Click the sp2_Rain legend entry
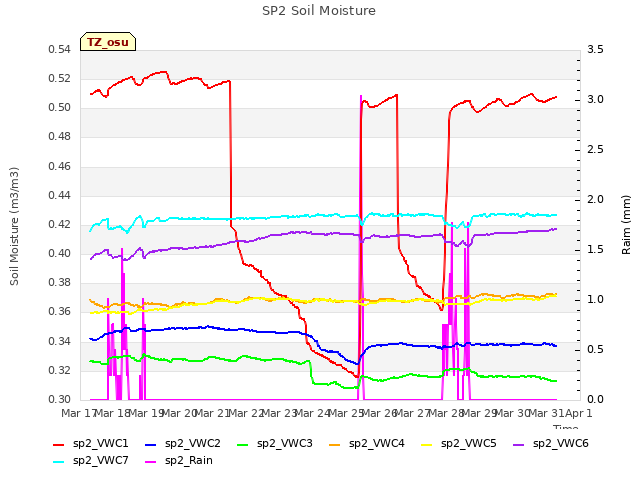640x480 pixels. [179, 461]
